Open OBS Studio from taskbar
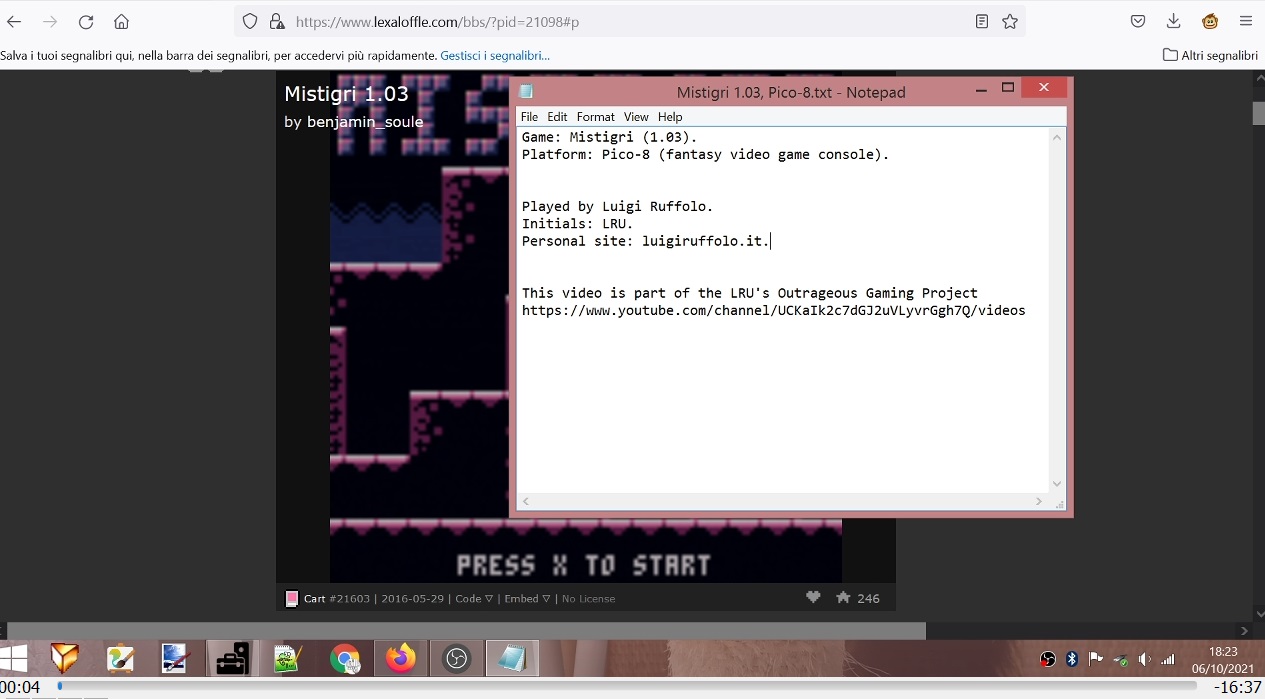The height and width of the screenshot is (699, 1265). (457, 659)
